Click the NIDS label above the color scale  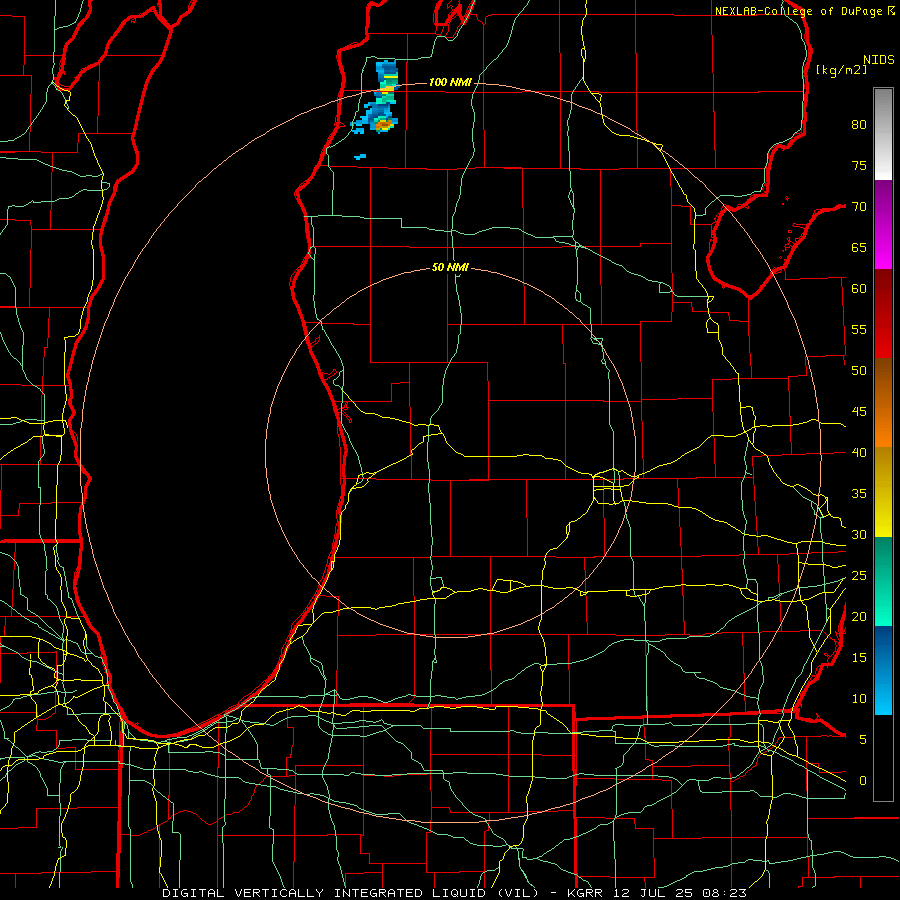[878, 60]
